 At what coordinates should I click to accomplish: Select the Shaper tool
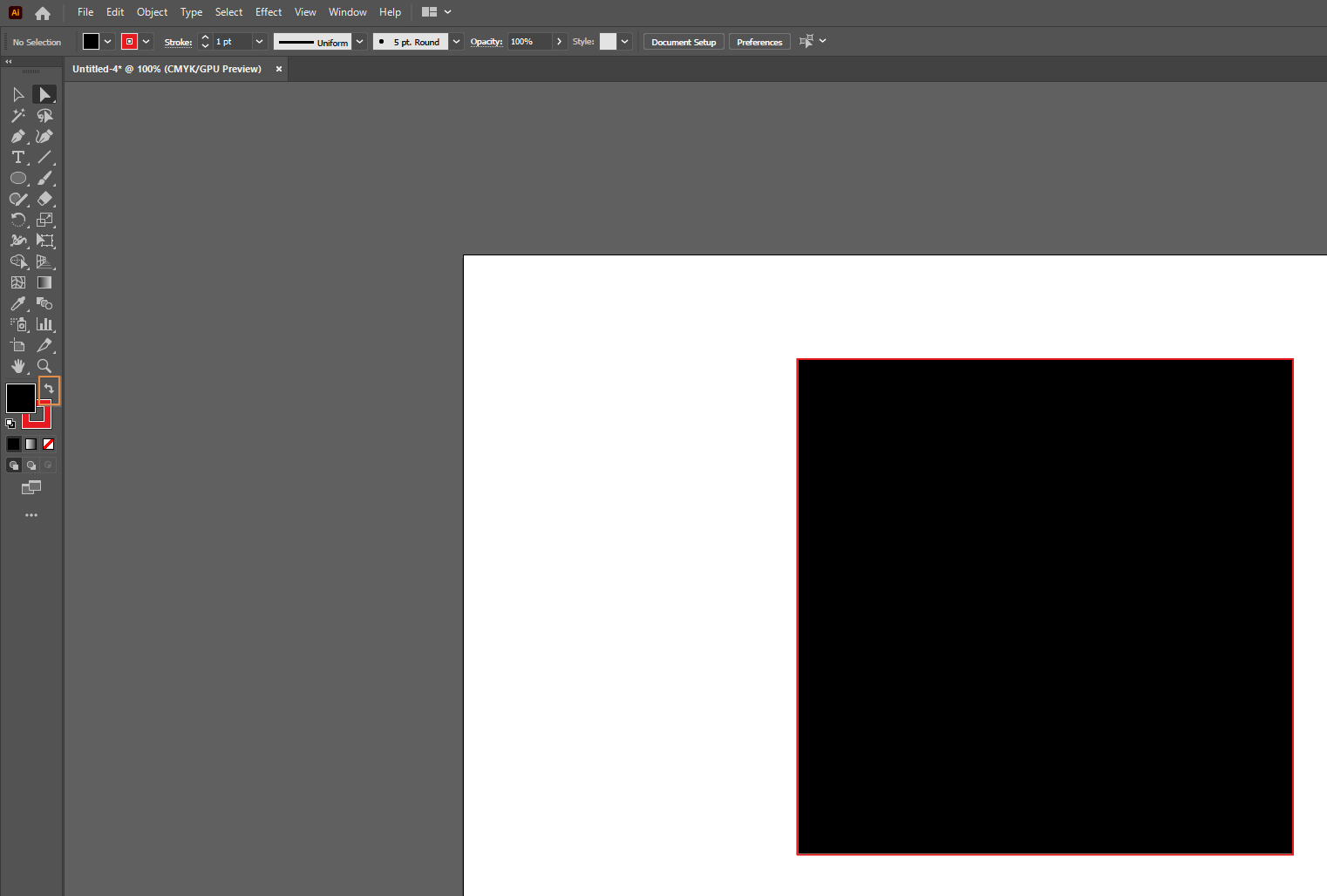18,199
